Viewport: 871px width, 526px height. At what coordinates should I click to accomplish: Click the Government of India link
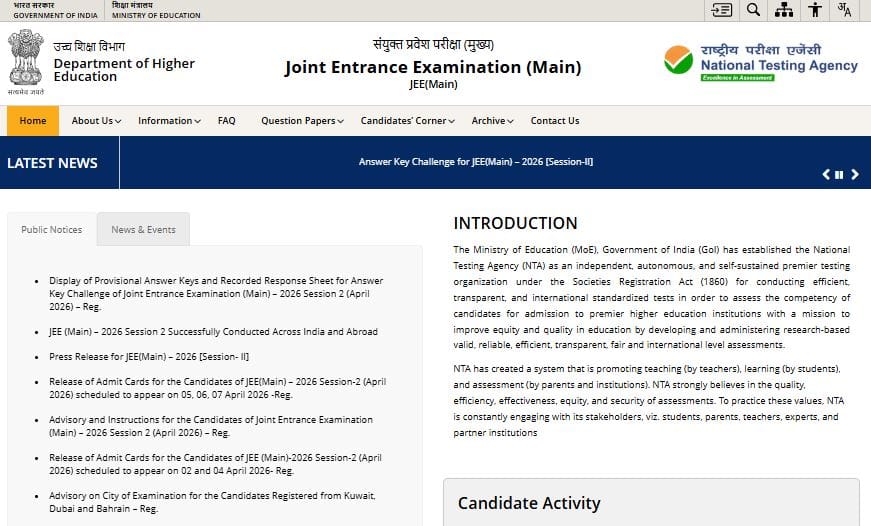[55, 11]
